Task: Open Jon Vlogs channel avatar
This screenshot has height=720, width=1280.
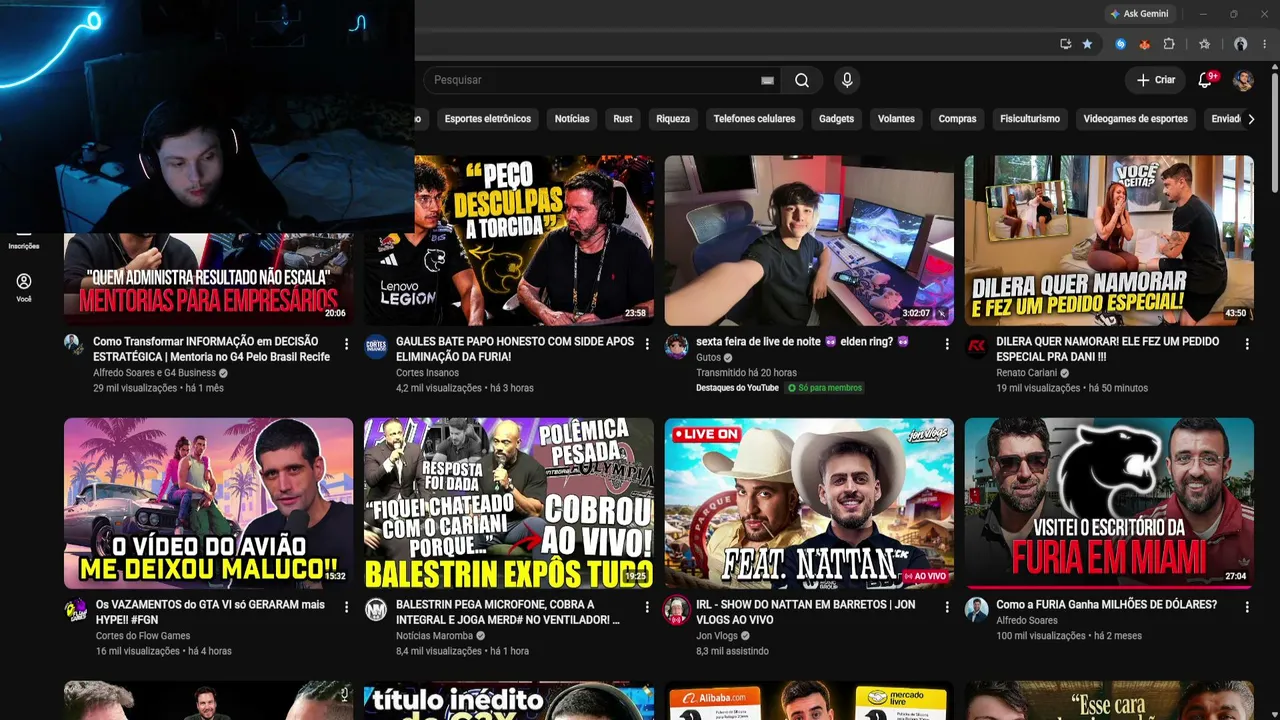Action: (677, 609)
